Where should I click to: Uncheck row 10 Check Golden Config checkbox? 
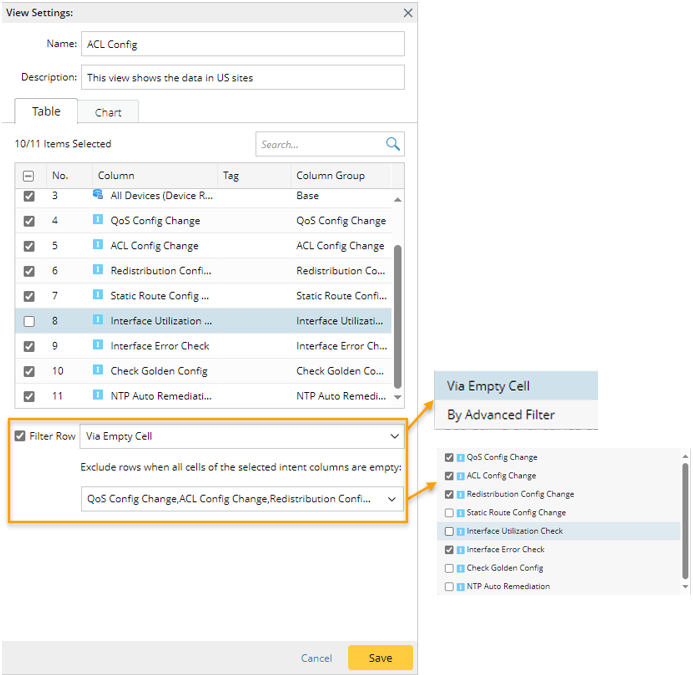click(29, 371)
